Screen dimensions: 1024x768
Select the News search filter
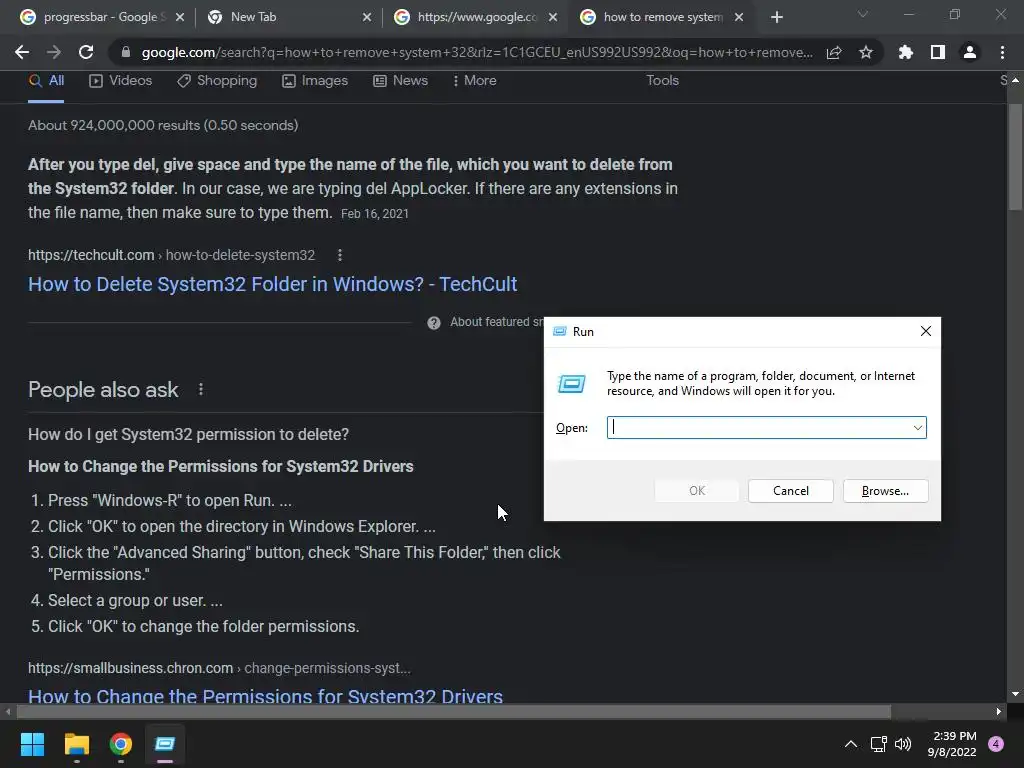coord(400,81)
